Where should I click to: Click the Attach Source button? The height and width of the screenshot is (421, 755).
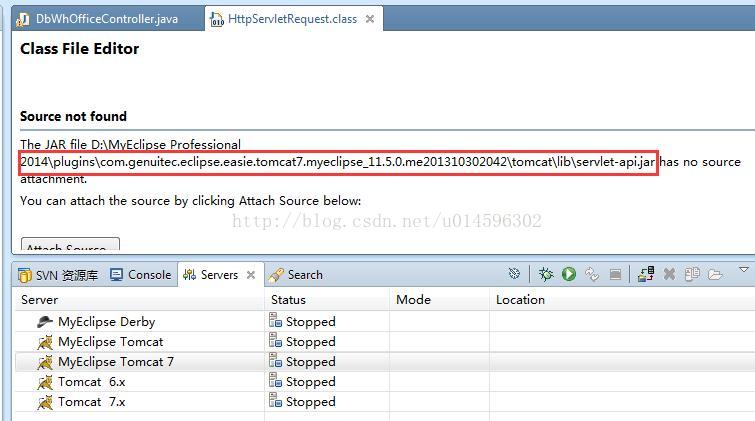tap(70, 245)
